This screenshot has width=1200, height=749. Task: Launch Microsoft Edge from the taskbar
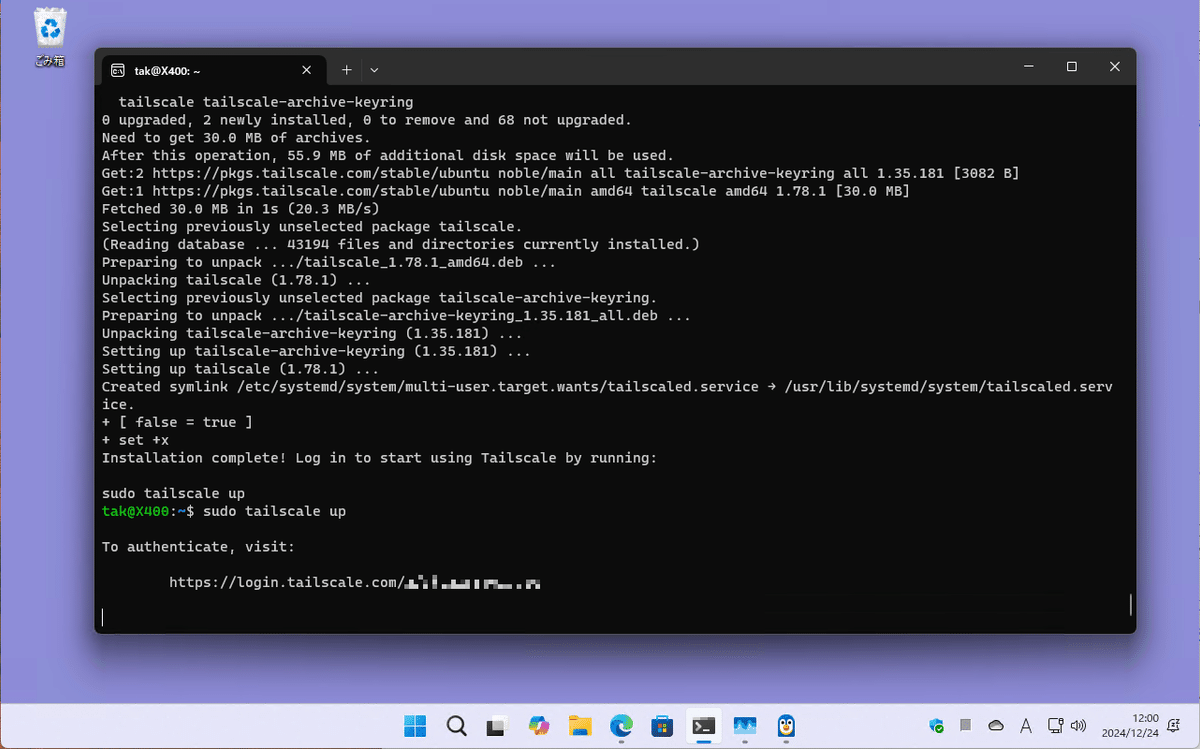click(x=621, y=726)
